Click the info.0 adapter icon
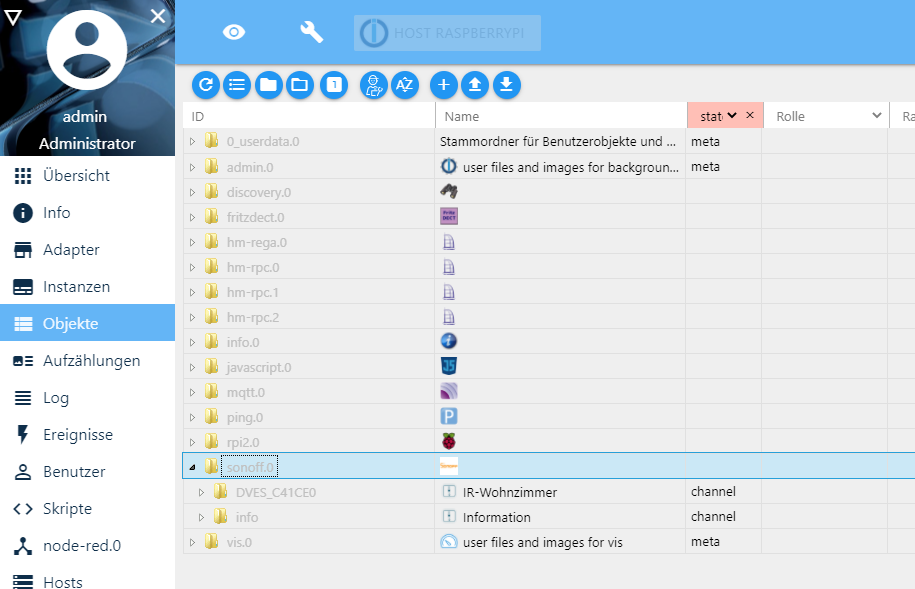915x589 pixels. point(449,341)
